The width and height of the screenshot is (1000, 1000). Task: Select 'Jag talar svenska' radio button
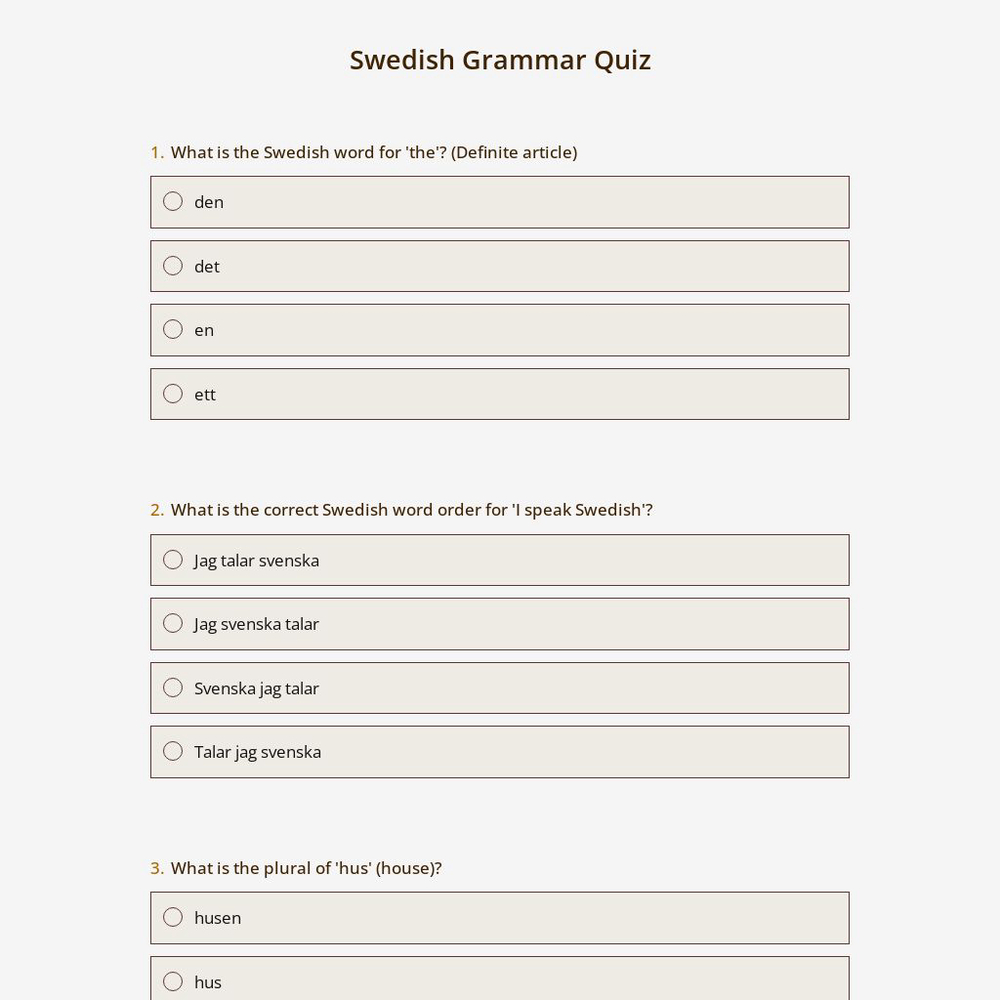click(173, 559)
